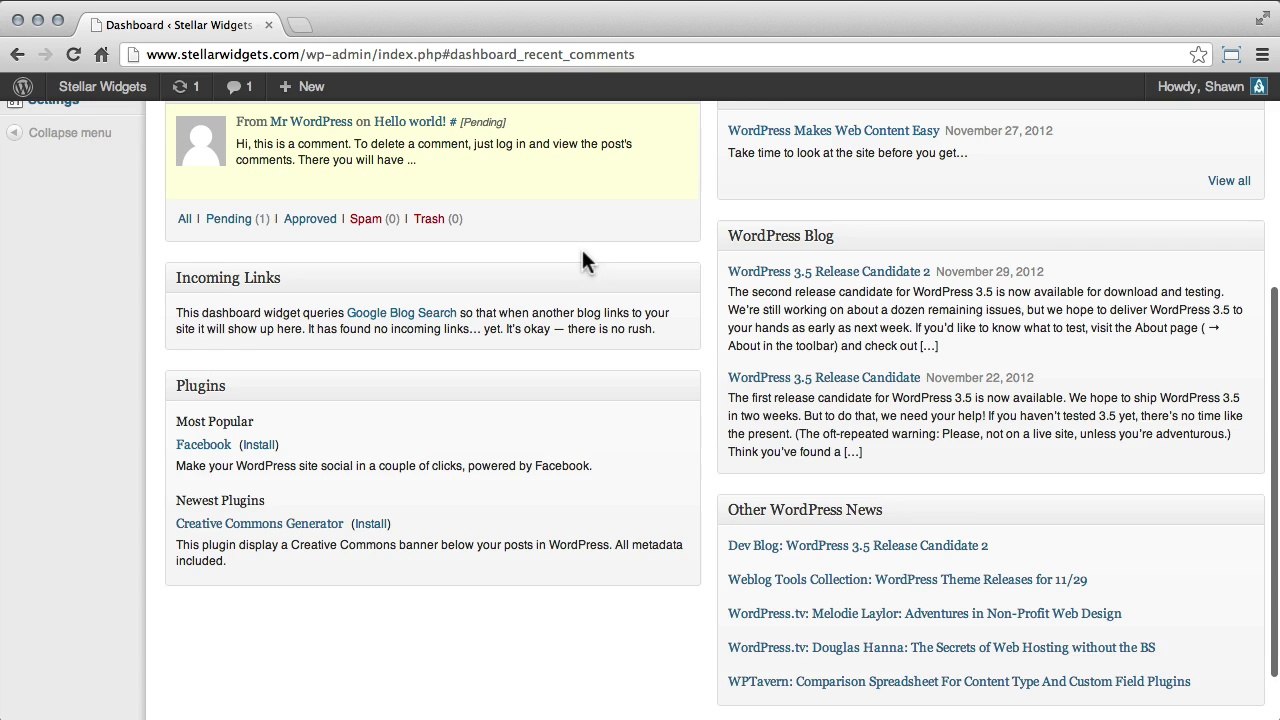Open updates icon in the admin bar
1280x720 pixels.
click(x=186, y=87)
